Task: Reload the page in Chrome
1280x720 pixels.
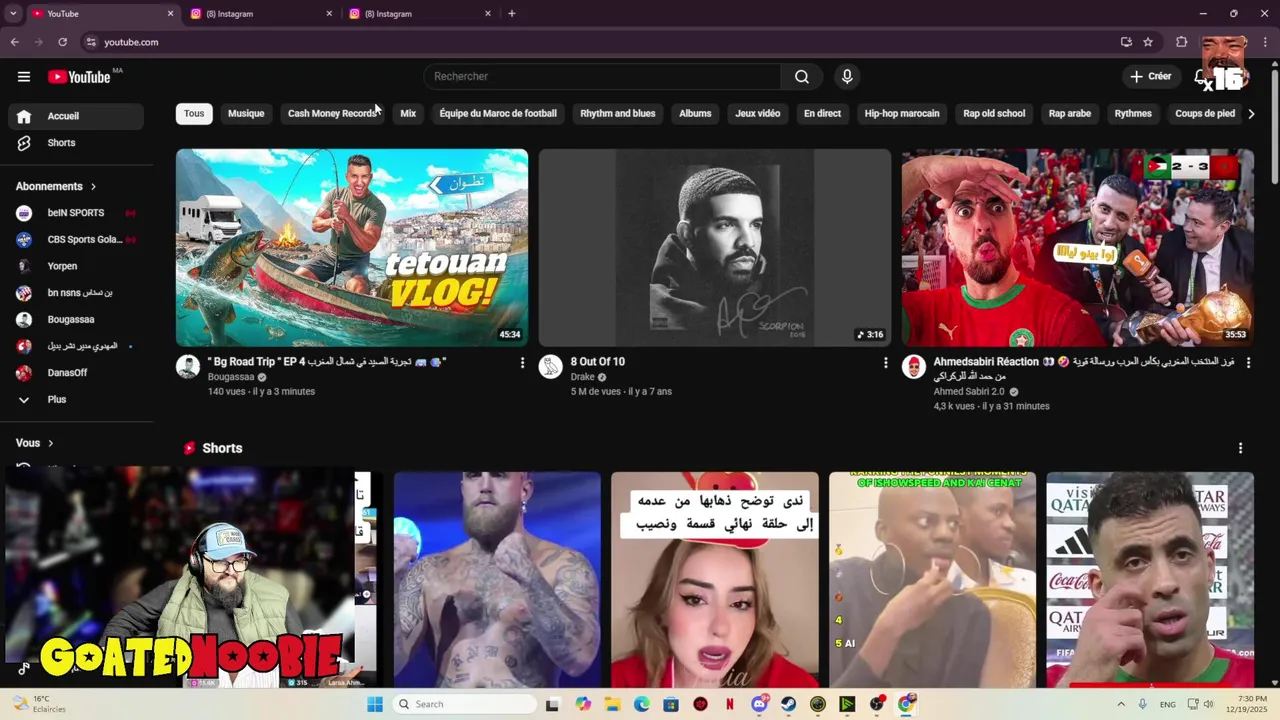Action: [62, 42]
